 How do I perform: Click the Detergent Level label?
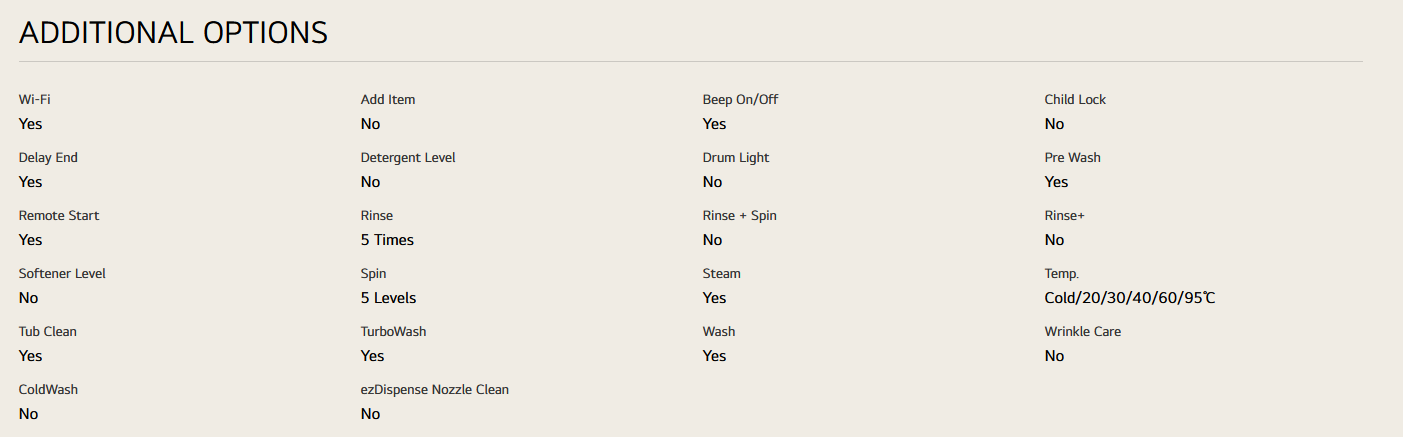pos(408,158)
